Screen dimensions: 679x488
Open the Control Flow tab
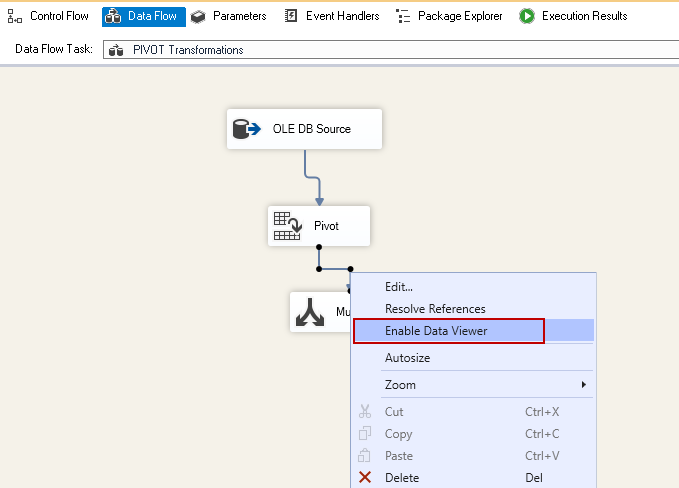[50, 16]
